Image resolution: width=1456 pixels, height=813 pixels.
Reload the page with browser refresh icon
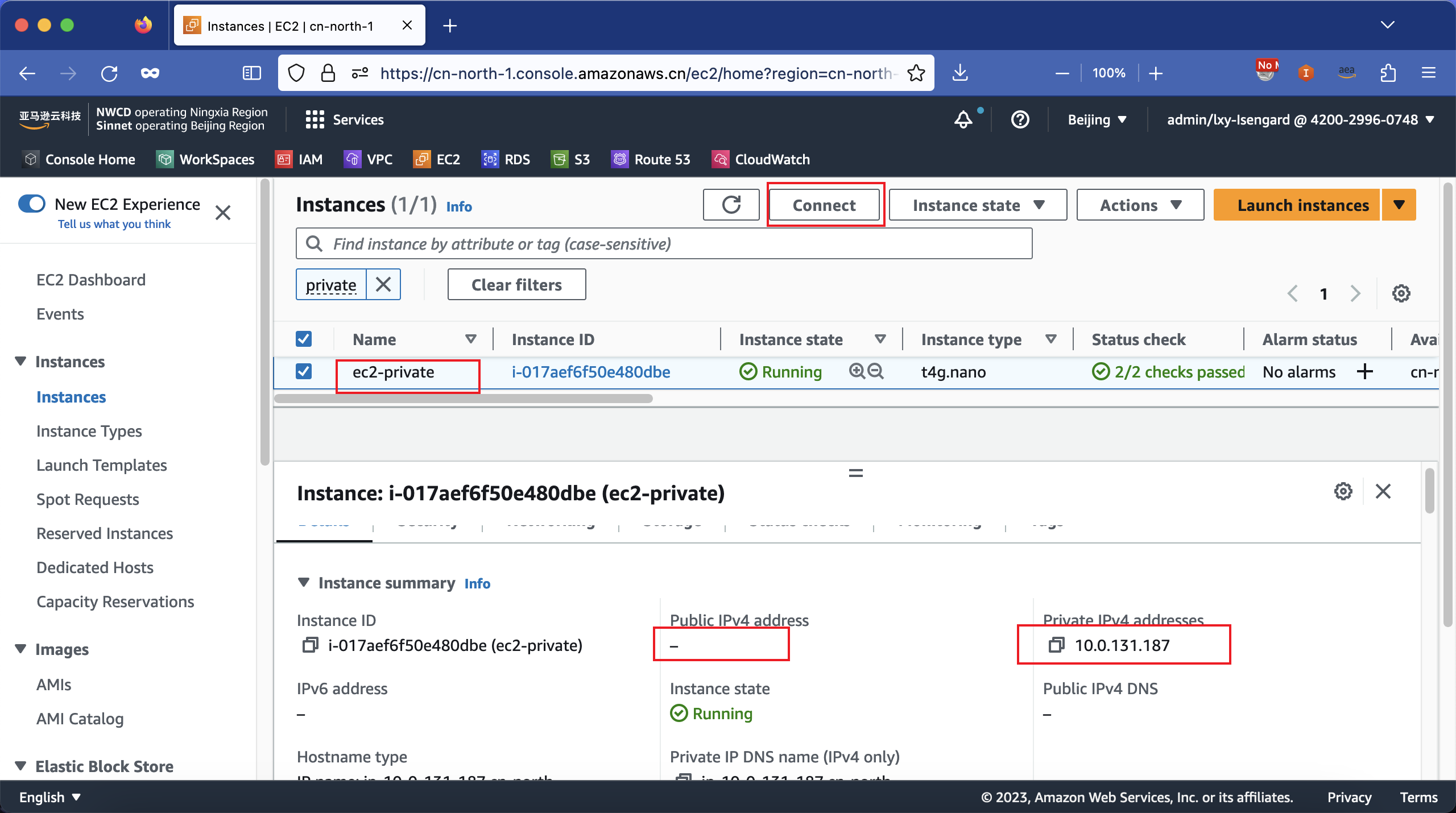tap(109, 73)
